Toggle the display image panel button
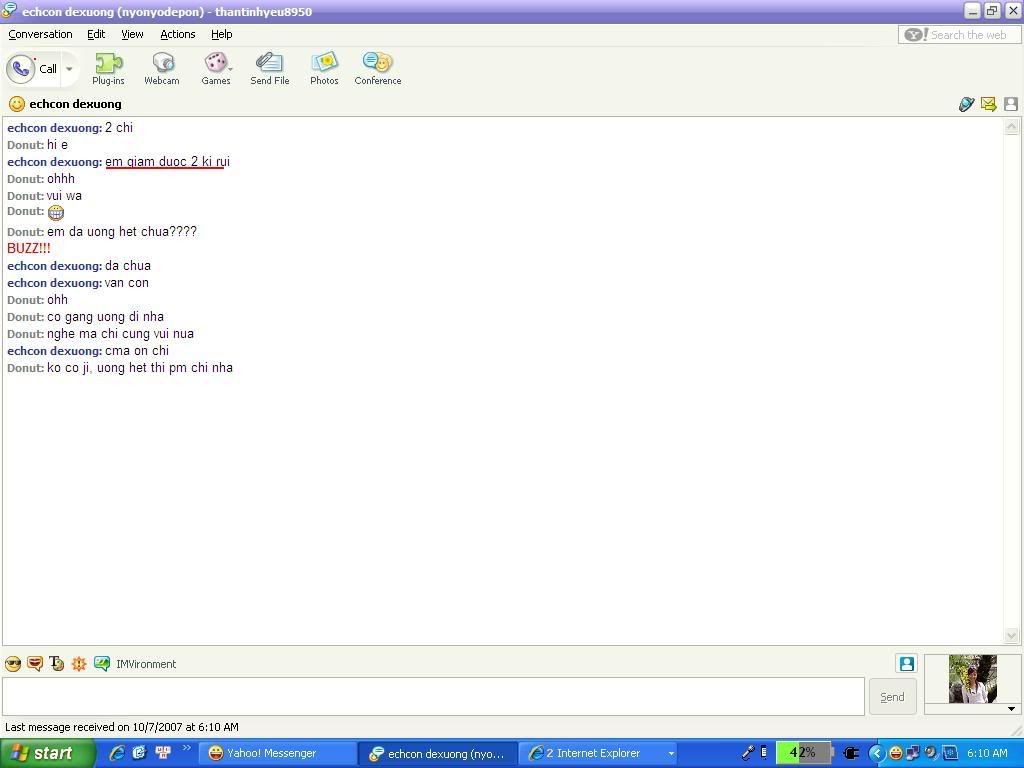This screenshot has width=1024, height=768. click(906, 664)
